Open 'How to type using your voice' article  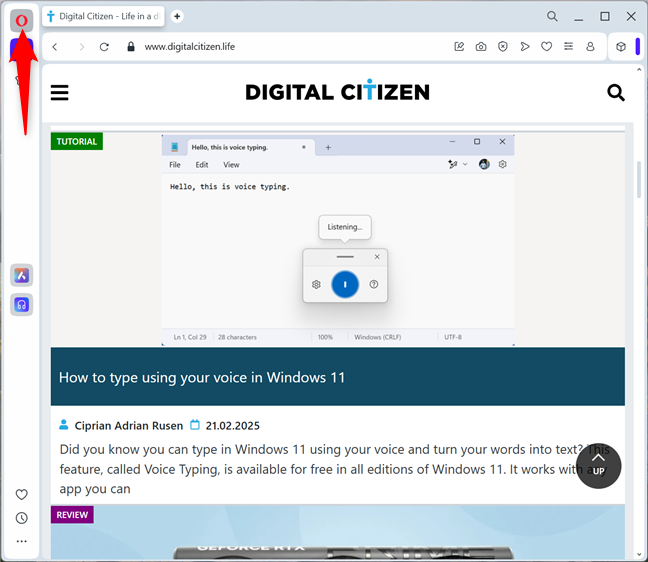point(202,377)
